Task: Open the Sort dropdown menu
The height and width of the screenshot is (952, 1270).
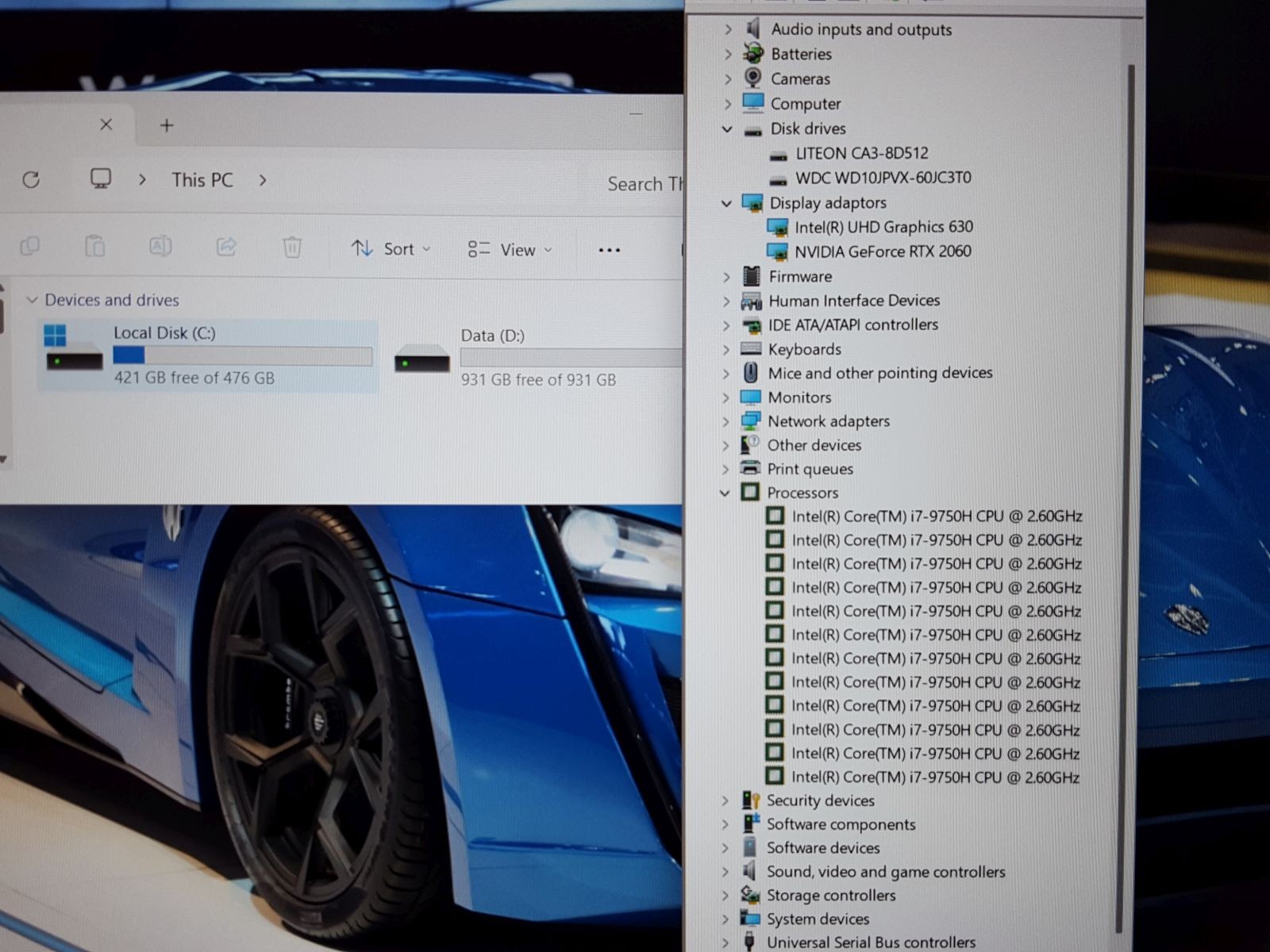Action: tap(391, 249)
